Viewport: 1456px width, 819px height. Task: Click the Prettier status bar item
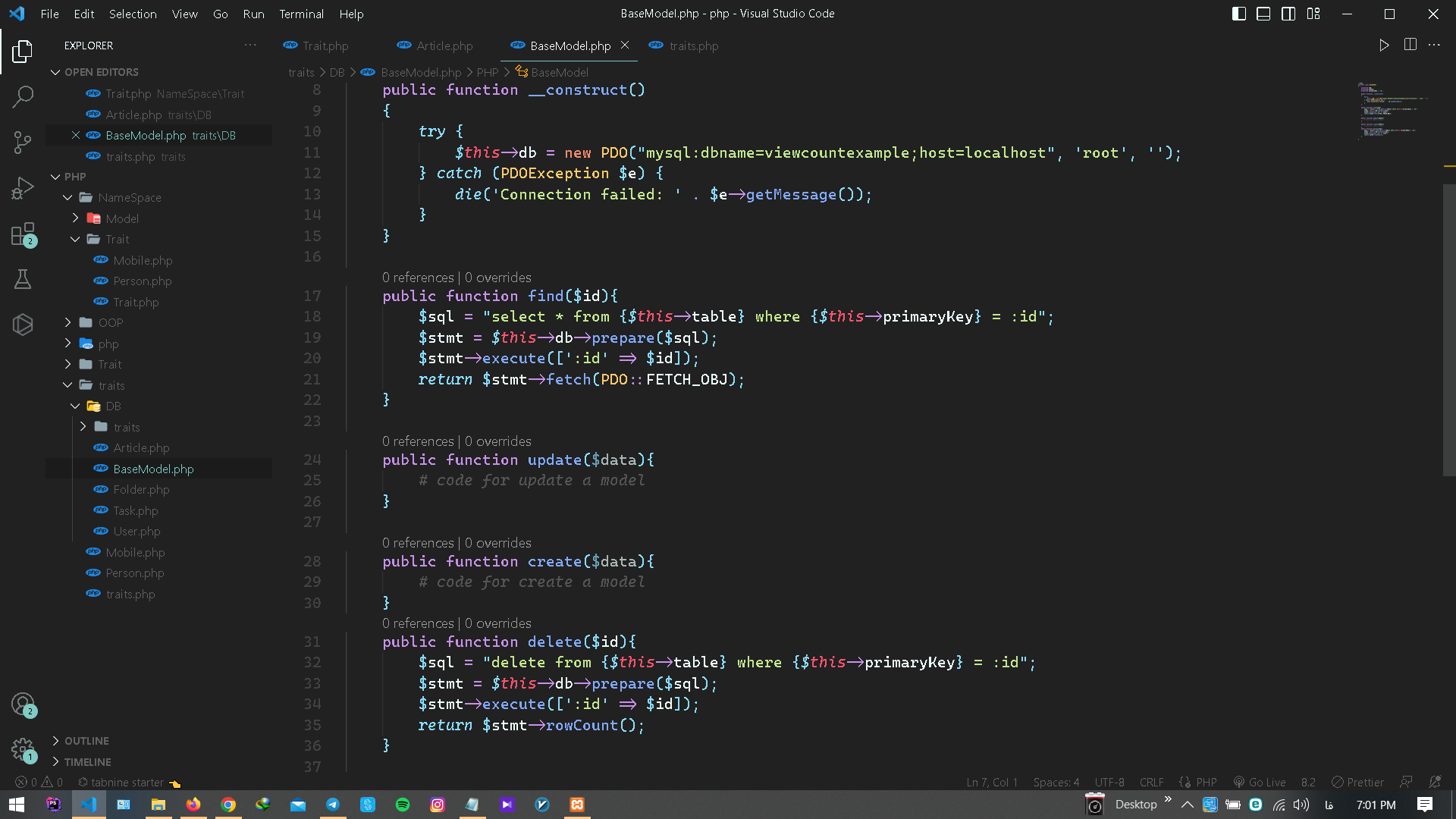point(1358,783)
